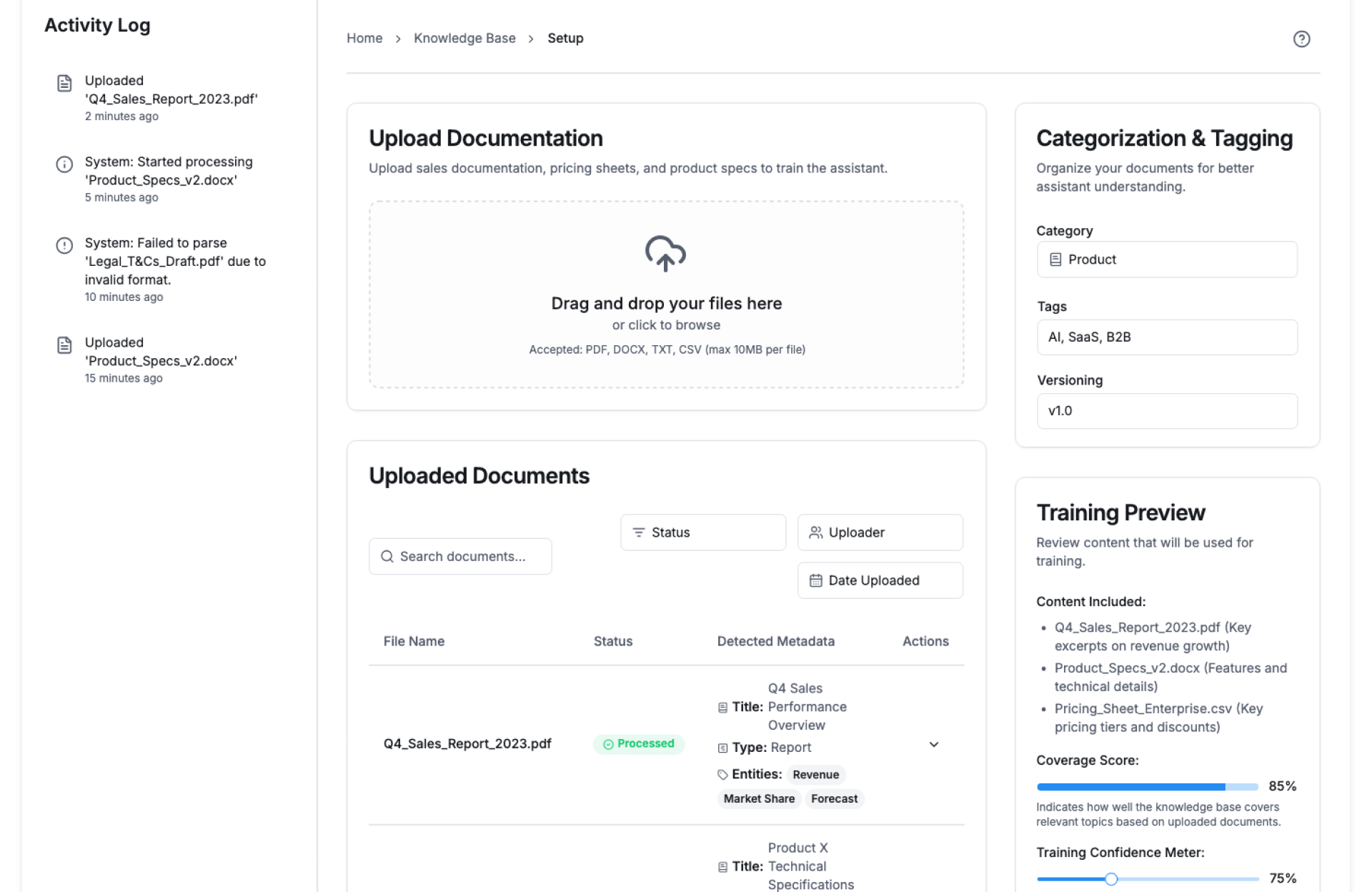Click the help question mark icon
The height and width of the screenshot is (892, 1372).
[1301, 39]
